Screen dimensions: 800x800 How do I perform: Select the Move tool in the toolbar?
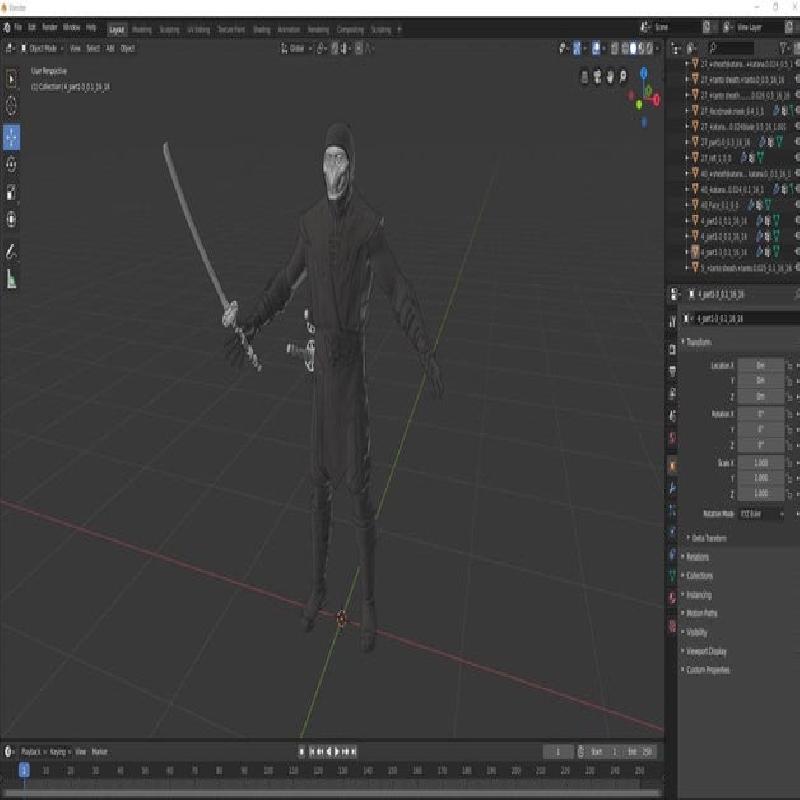click(11, 136)
